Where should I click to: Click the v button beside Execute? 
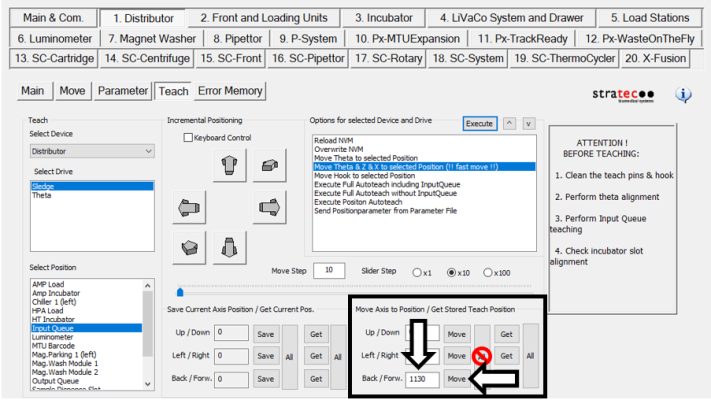pos(529,123)
